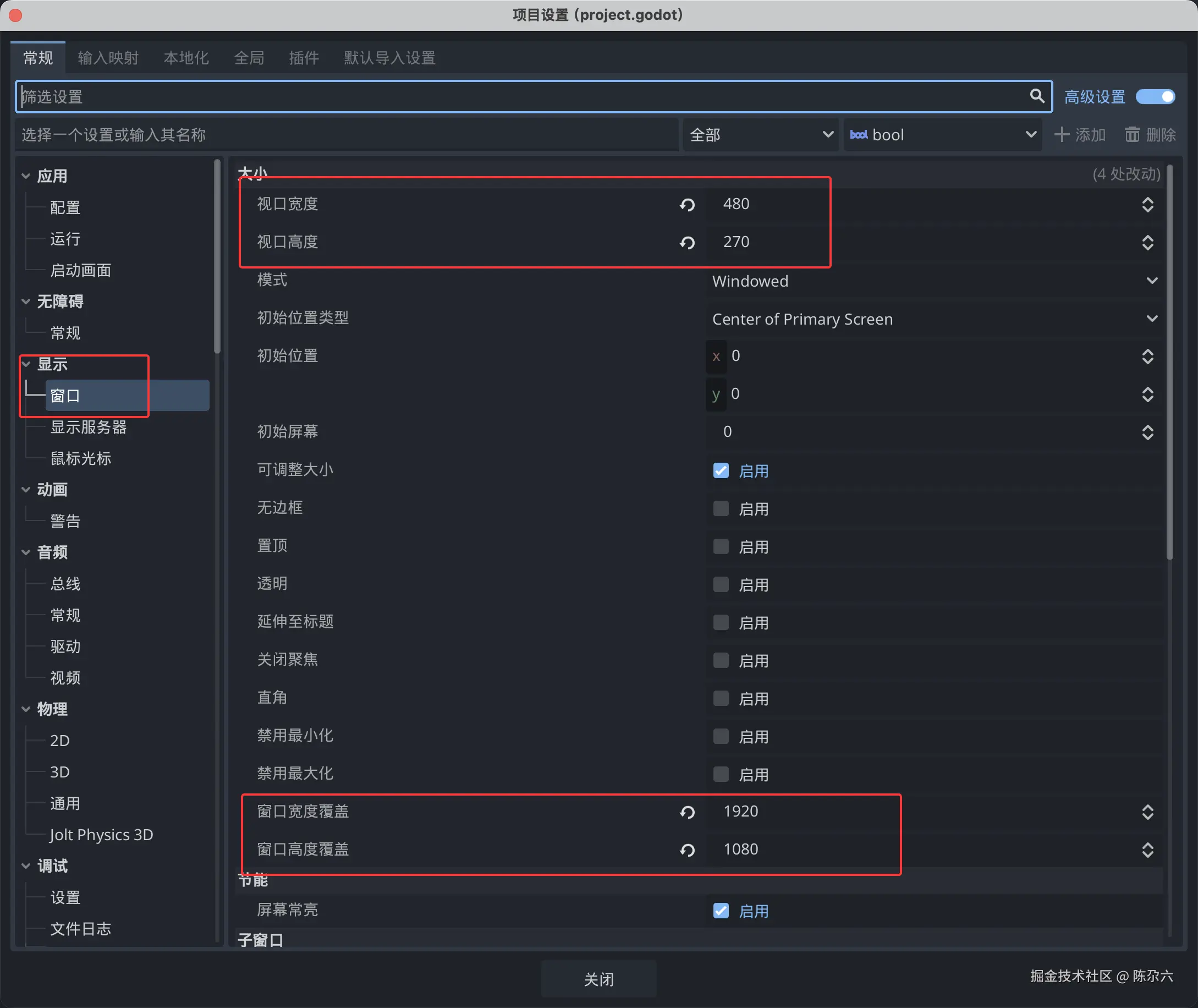Click stepper arrows for 初始屏幕 value
Screen dimensions: 1198x1008
point(1147,432)
